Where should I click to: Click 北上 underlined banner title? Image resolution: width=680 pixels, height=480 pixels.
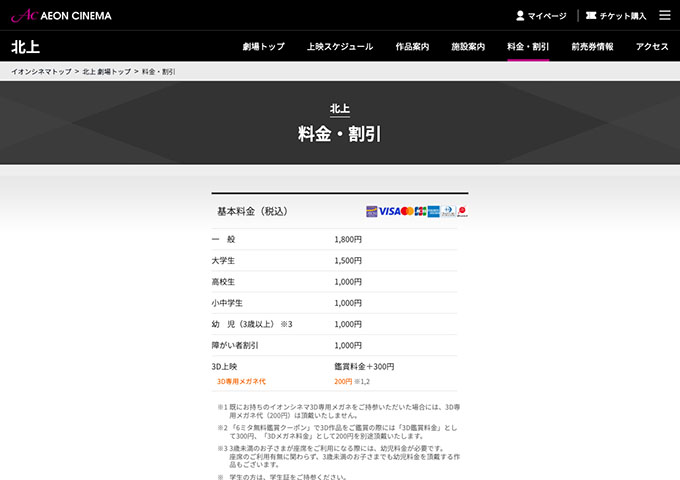pos(340,109)
